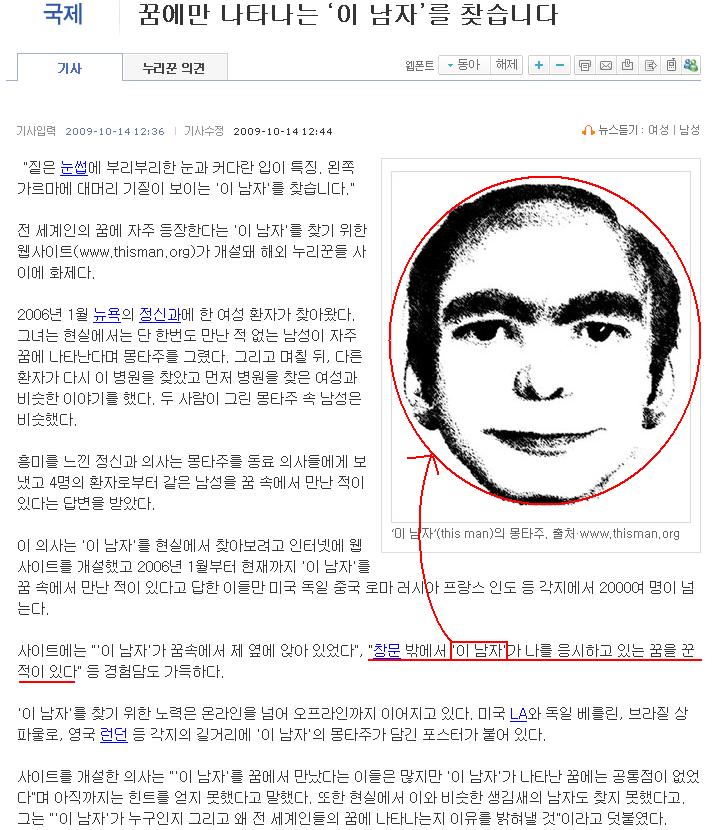Click the headphone news-listening icon
The image size is (715, 830).
(x=588, y=130)
